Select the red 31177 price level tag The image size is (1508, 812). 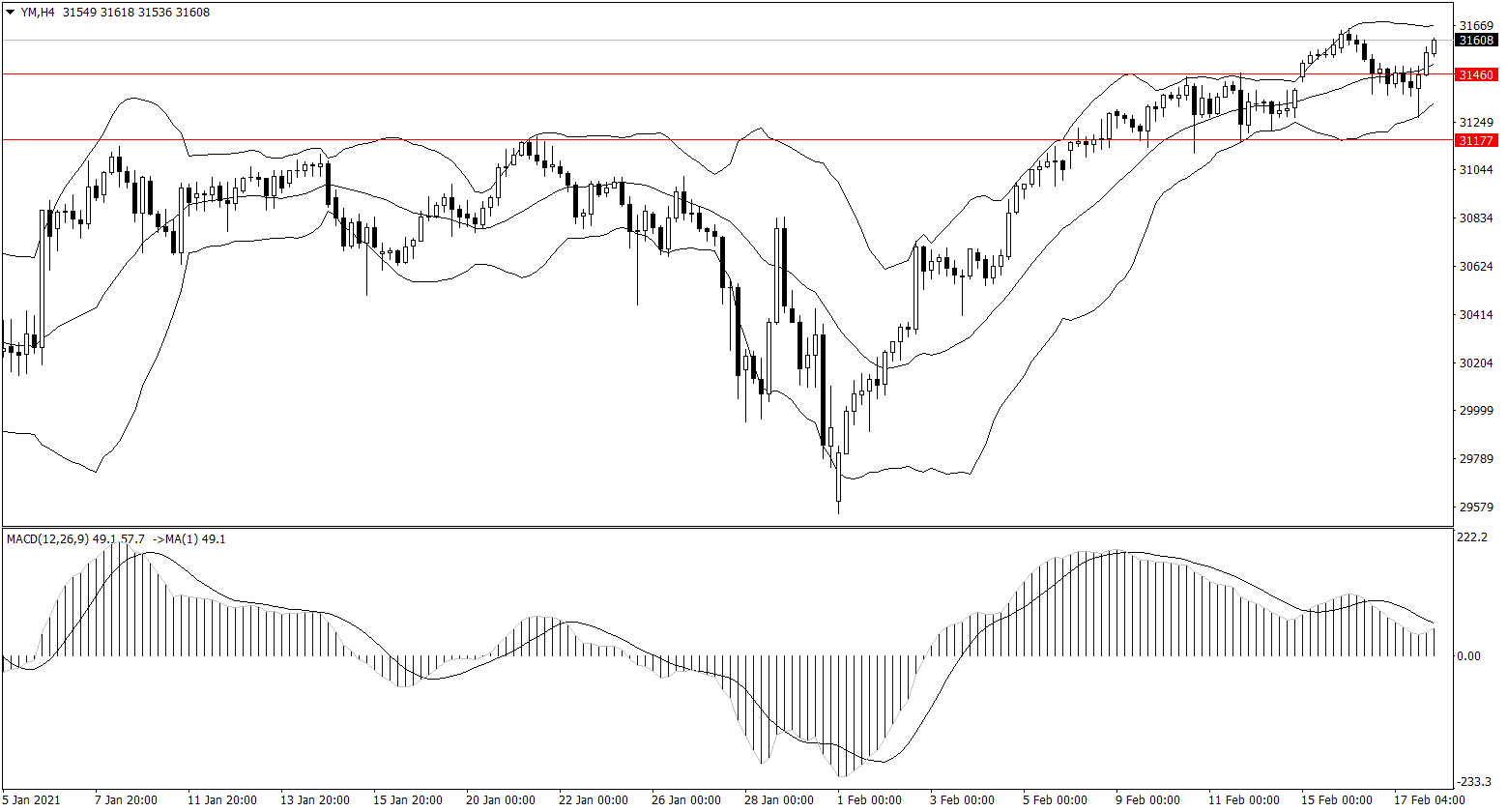(1476, 140)
